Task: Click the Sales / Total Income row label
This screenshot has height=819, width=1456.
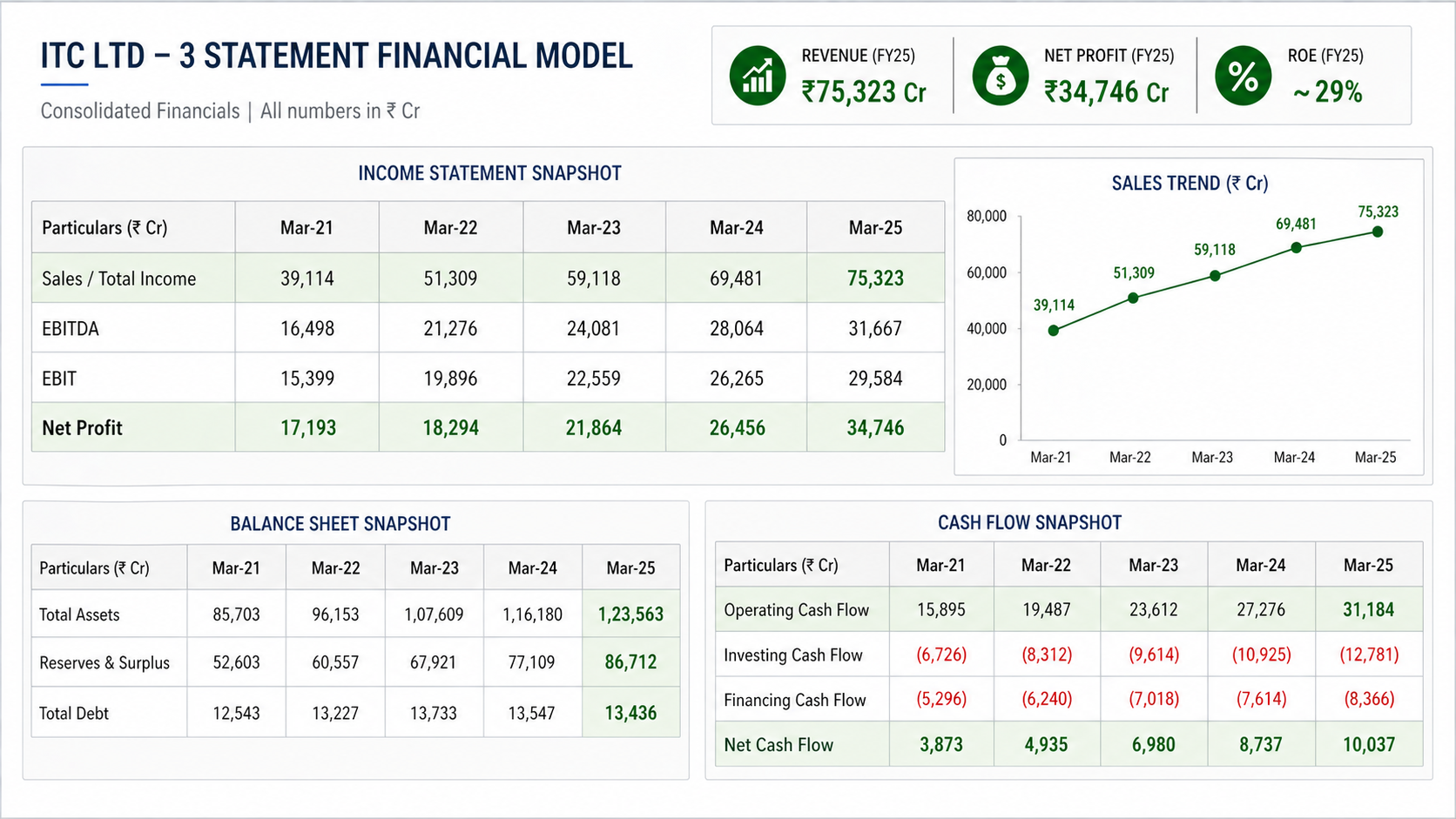Action: [x=119, y=279]
